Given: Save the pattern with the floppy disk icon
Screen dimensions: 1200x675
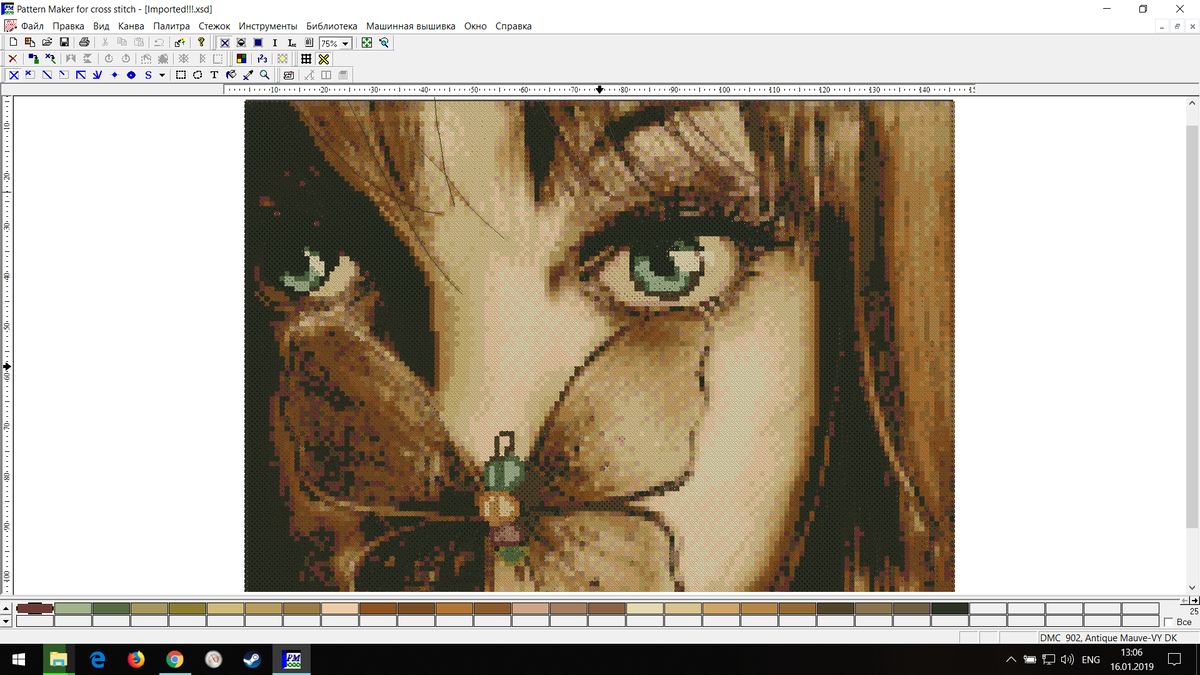Looking at the screenshot, I should pos(64,43).
